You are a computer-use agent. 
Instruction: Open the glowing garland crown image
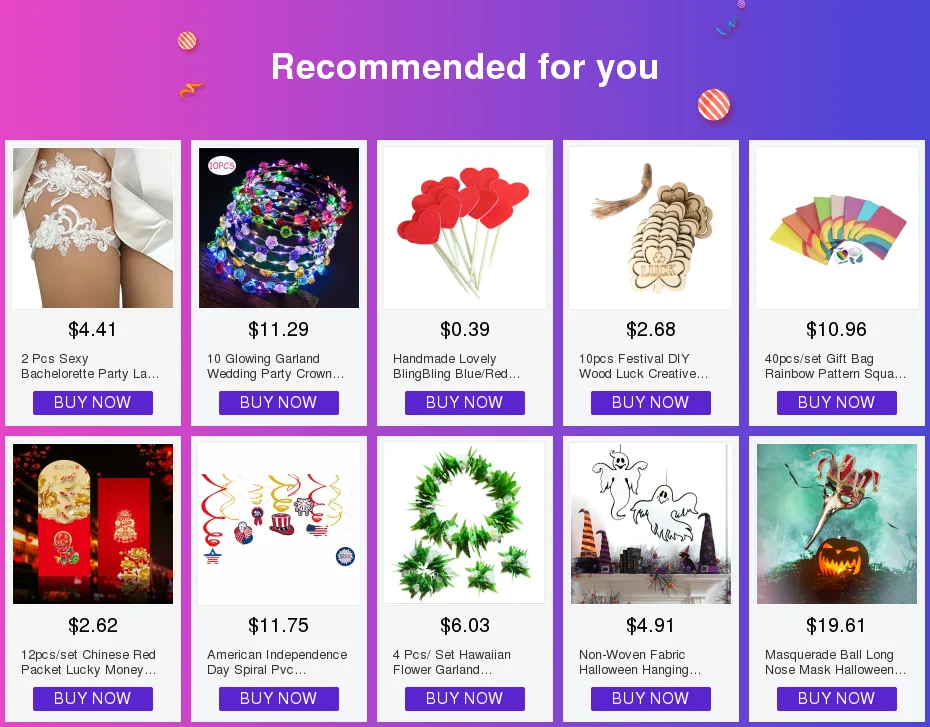point(279,228)
